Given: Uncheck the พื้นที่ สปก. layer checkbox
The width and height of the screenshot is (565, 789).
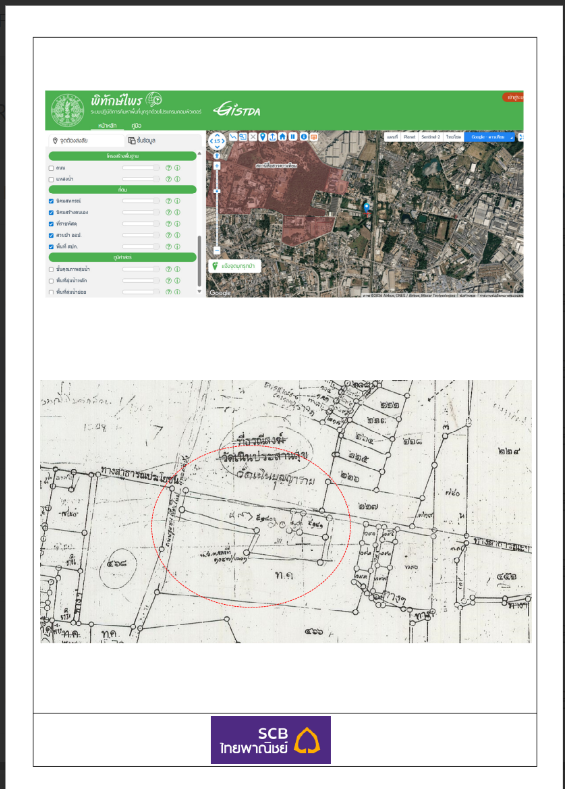Looking at the screenshot, I should 51,247.
